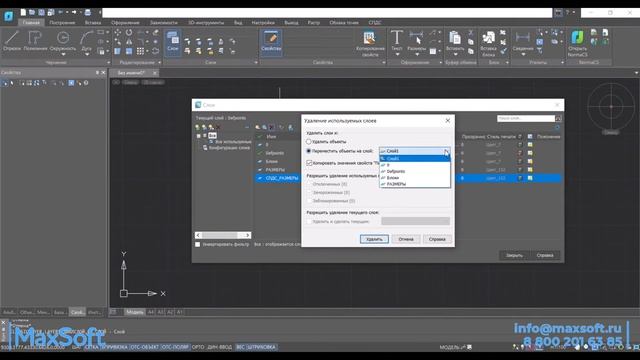The height and width of the screenshot is (360, 640).
Task: Choose Defpoints in the dropdown list
Action: click(x=415, y=171)
